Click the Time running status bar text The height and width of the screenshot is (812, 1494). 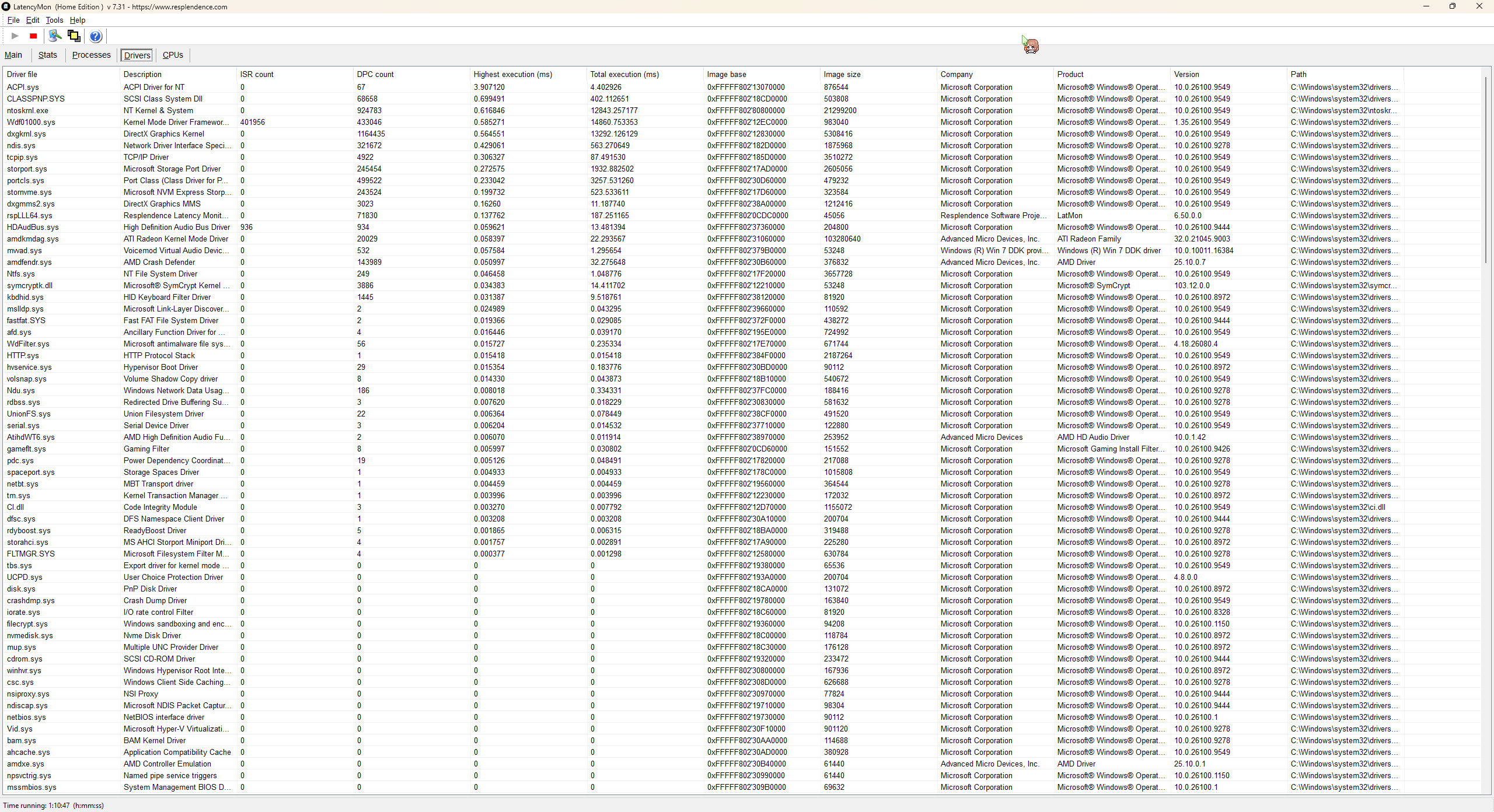tap(54, 805)
